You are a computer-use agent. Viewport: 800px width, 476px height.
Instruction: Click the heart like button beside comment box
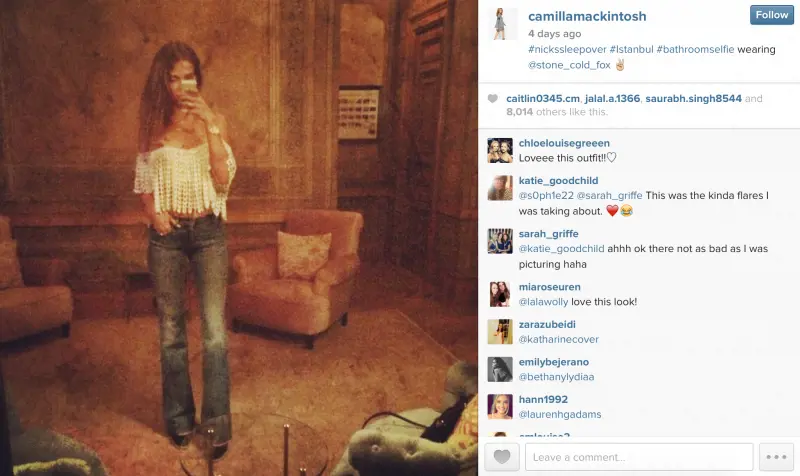(502, 457)
